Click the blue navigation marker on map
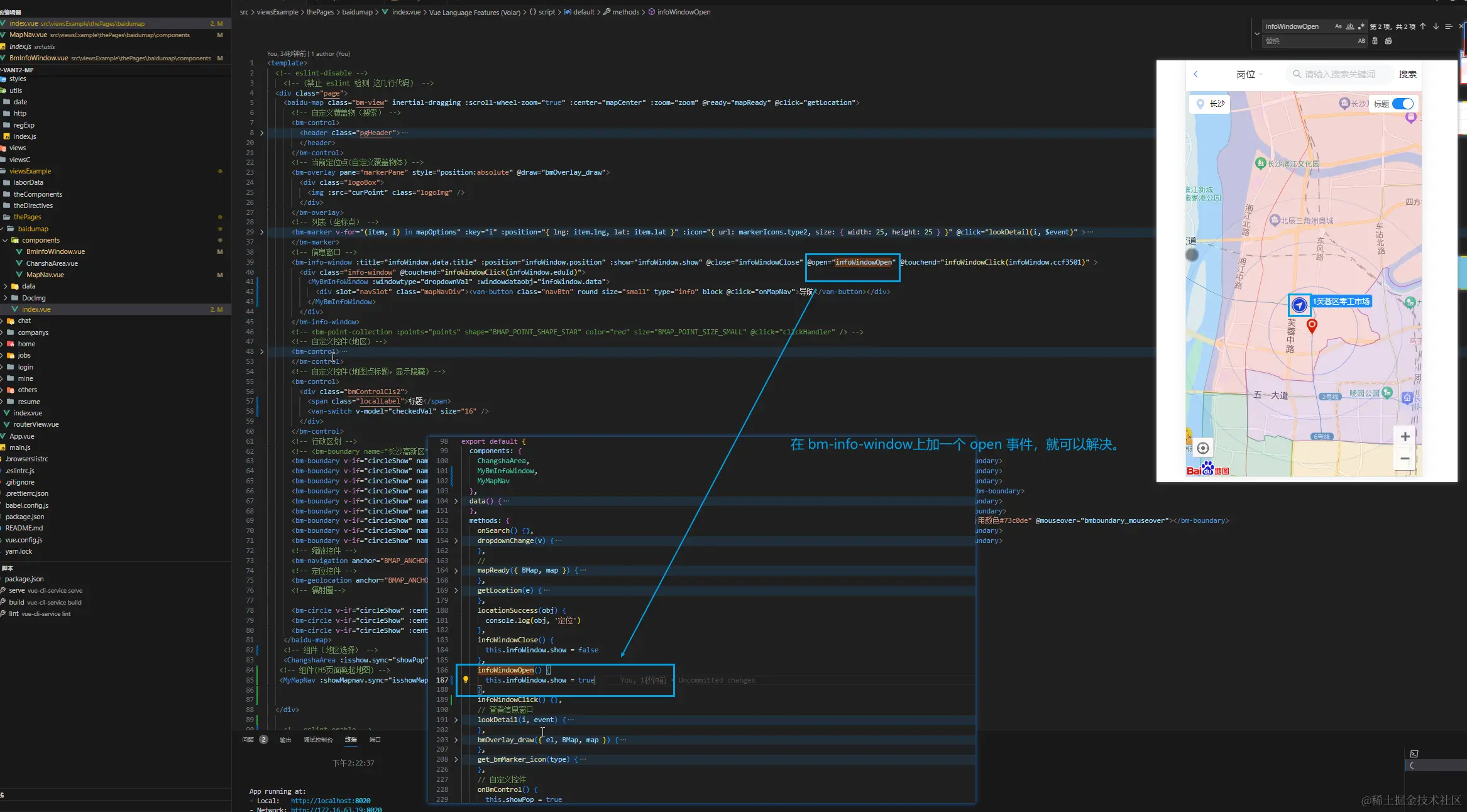The image size is (1467, 812). pyautogui.click(x=1299, y=305)
